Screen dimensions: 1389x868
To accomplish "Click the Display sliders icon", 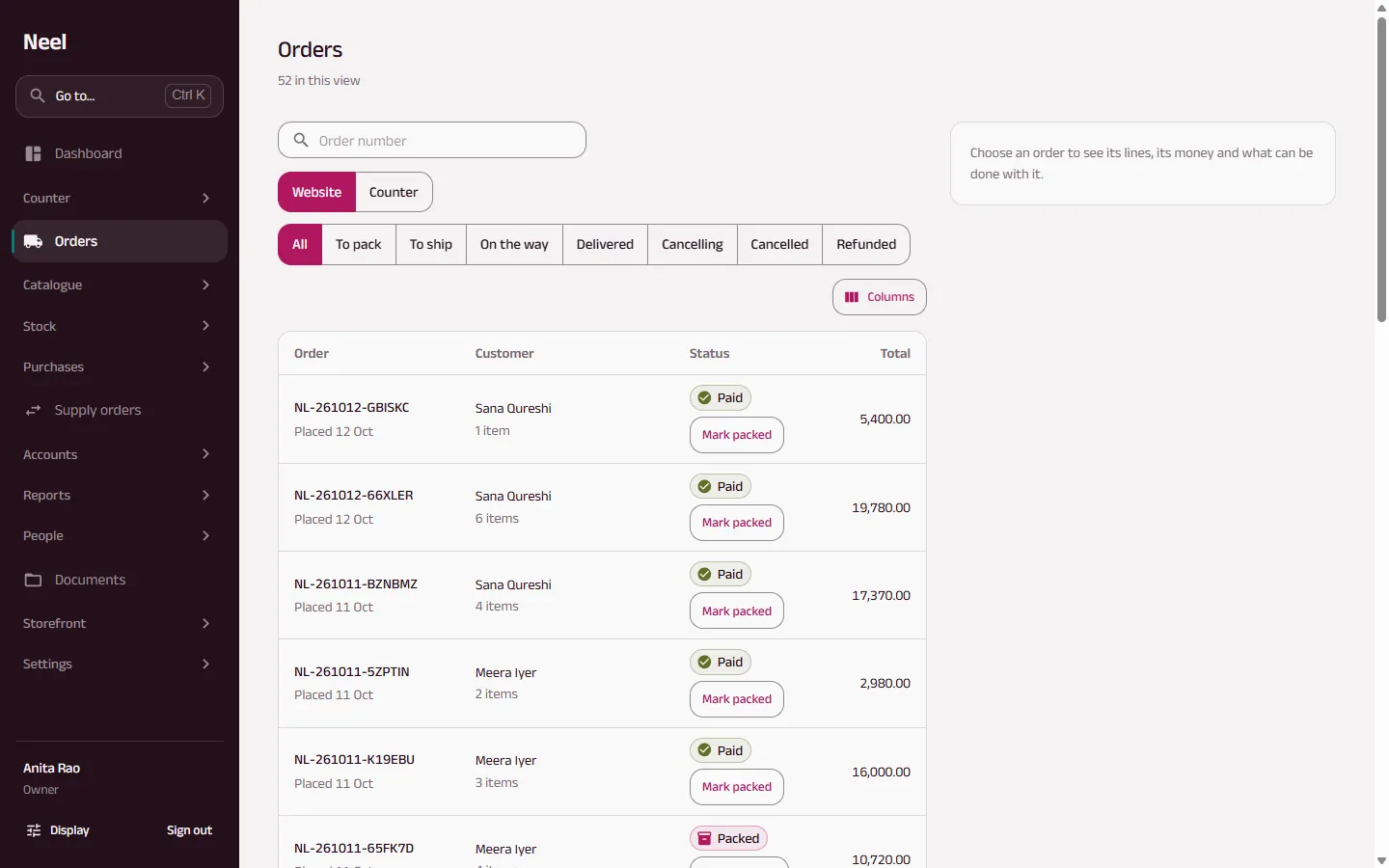I will pos(34,830).
